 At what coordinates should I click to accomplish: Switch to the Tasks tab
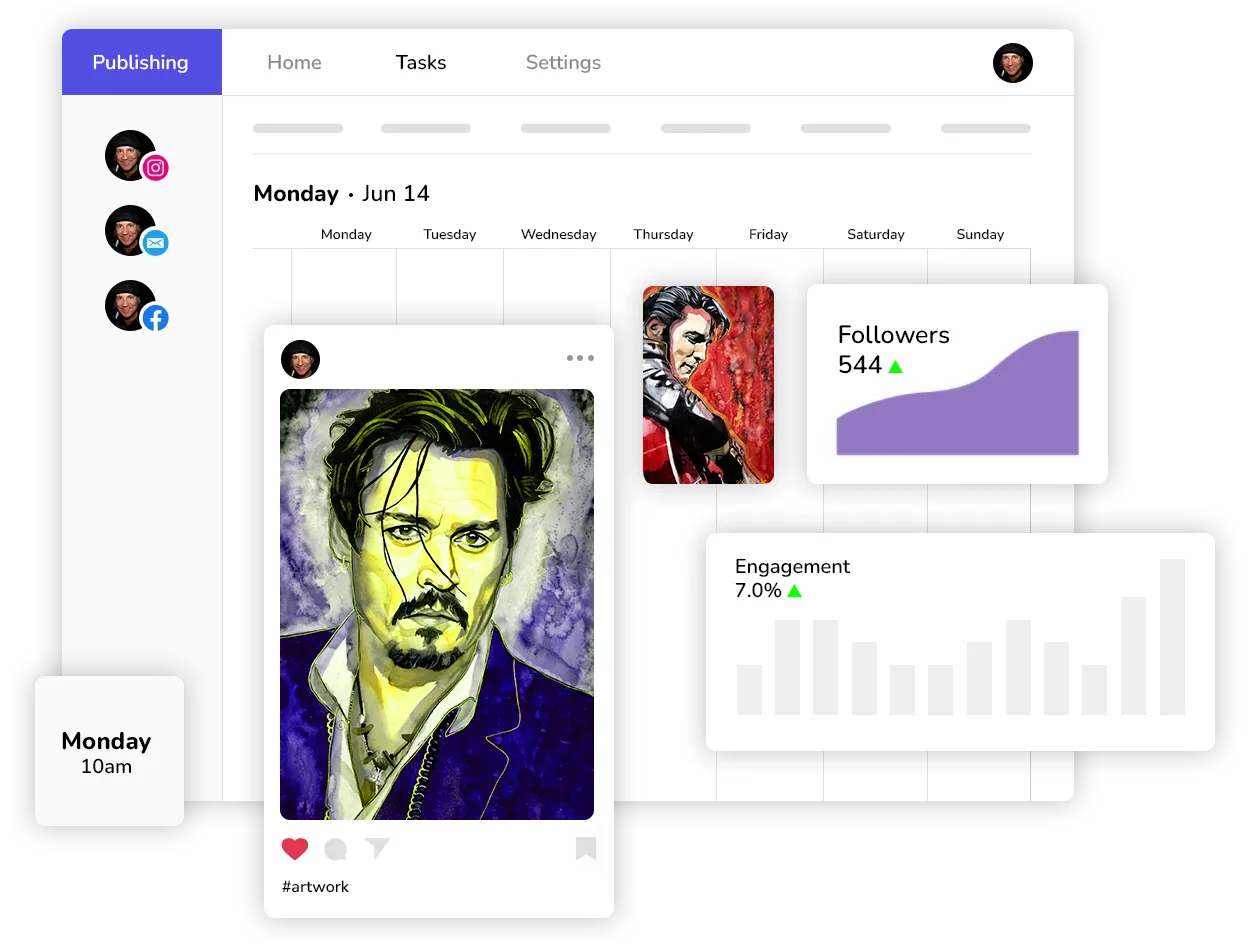pyautogui.click(x=421, y=62)
